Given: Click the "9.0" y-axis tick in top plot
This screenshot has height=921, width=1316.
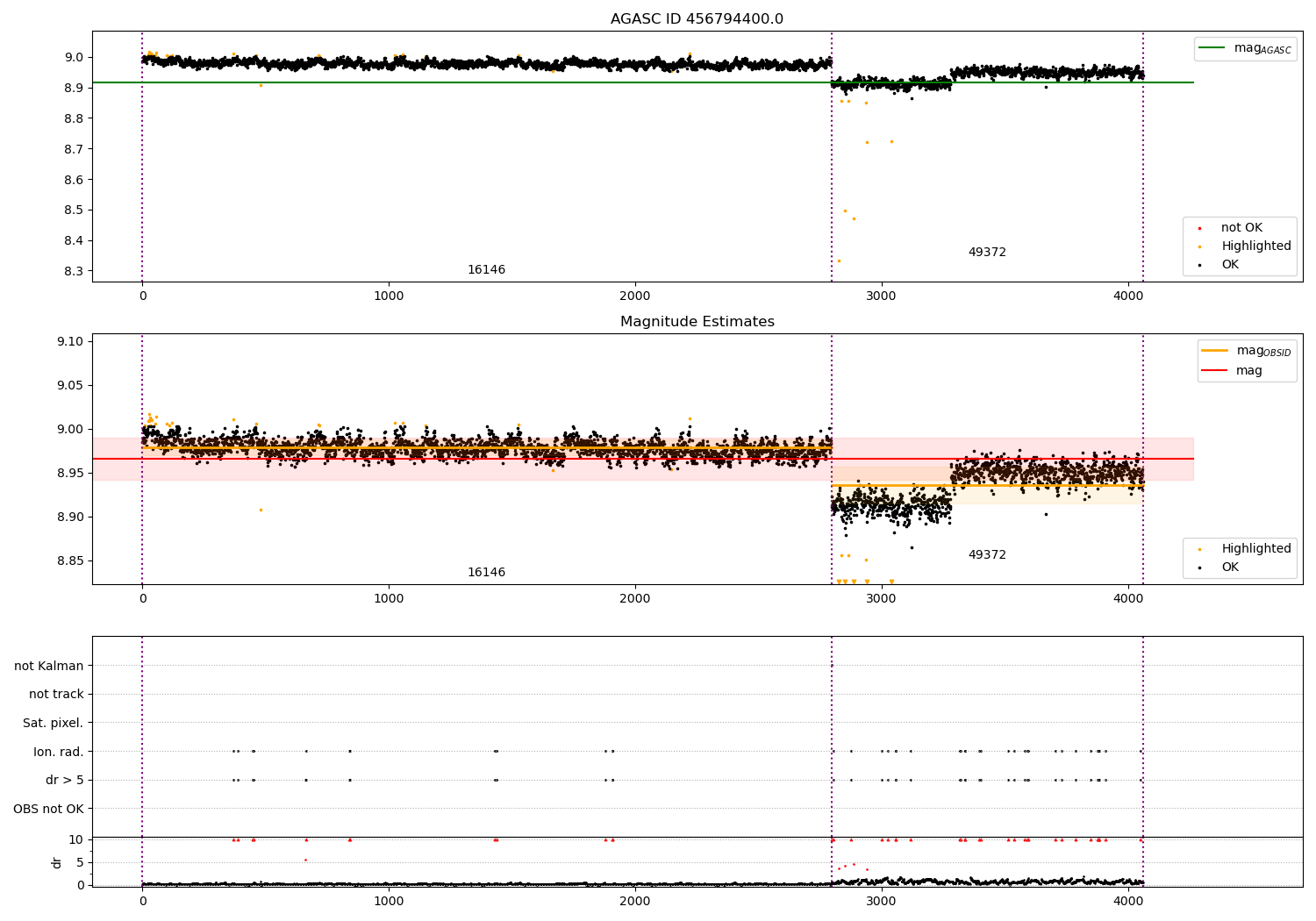Looking at the screenshot, I should tap(74, 58).
